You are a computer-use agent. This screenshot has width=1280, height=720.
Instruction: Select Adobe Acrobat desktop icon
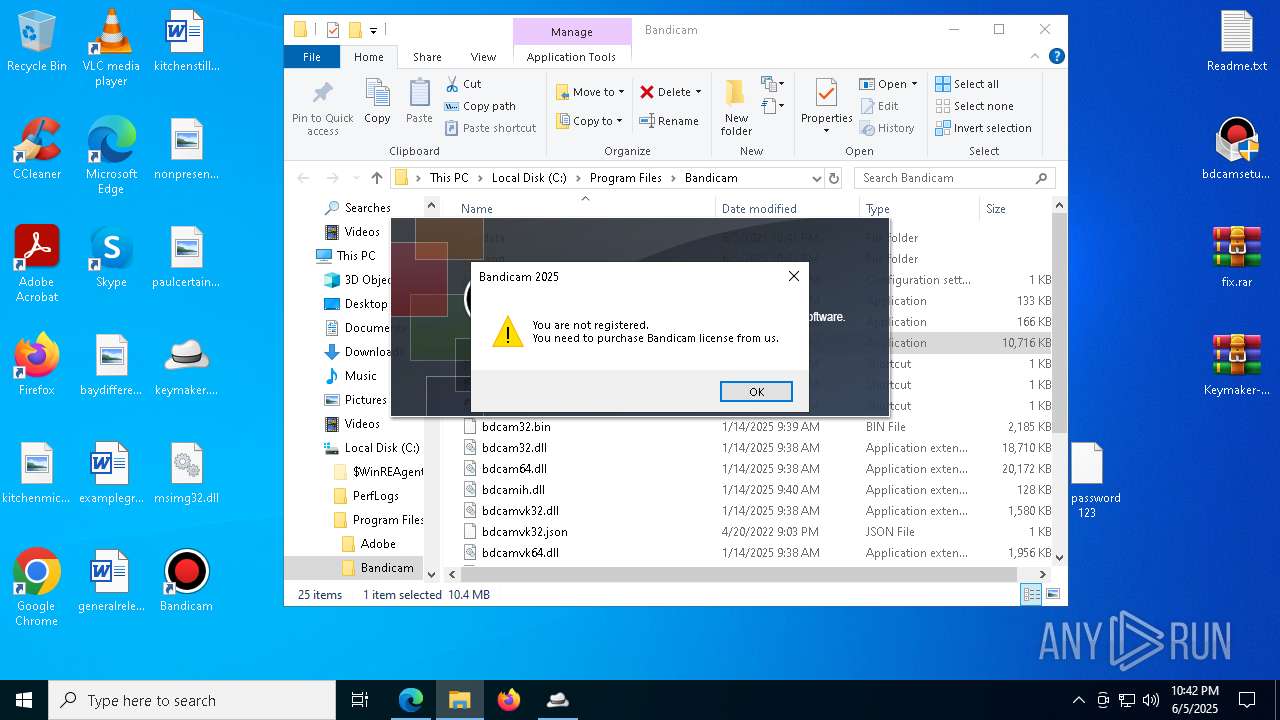37,264
